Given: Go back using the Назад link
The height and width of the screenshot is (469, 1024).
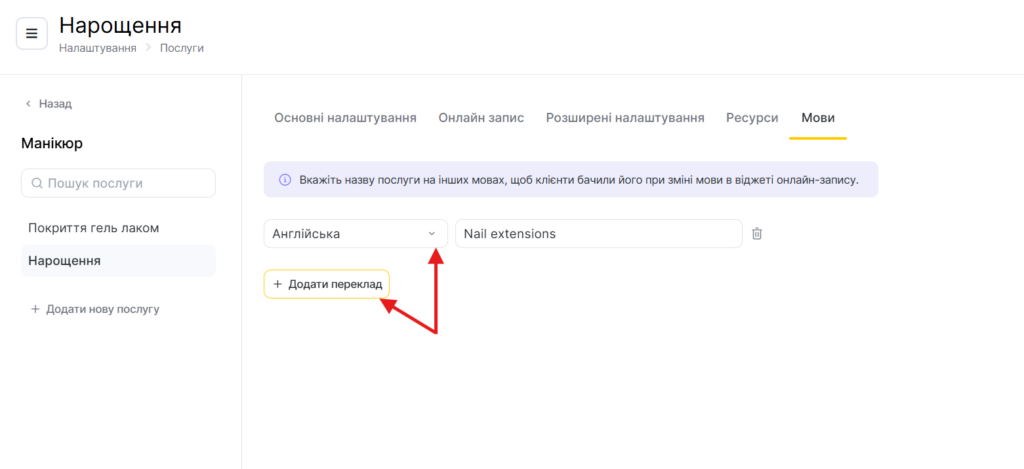Looking at the screenshot, I should [48, 103].
